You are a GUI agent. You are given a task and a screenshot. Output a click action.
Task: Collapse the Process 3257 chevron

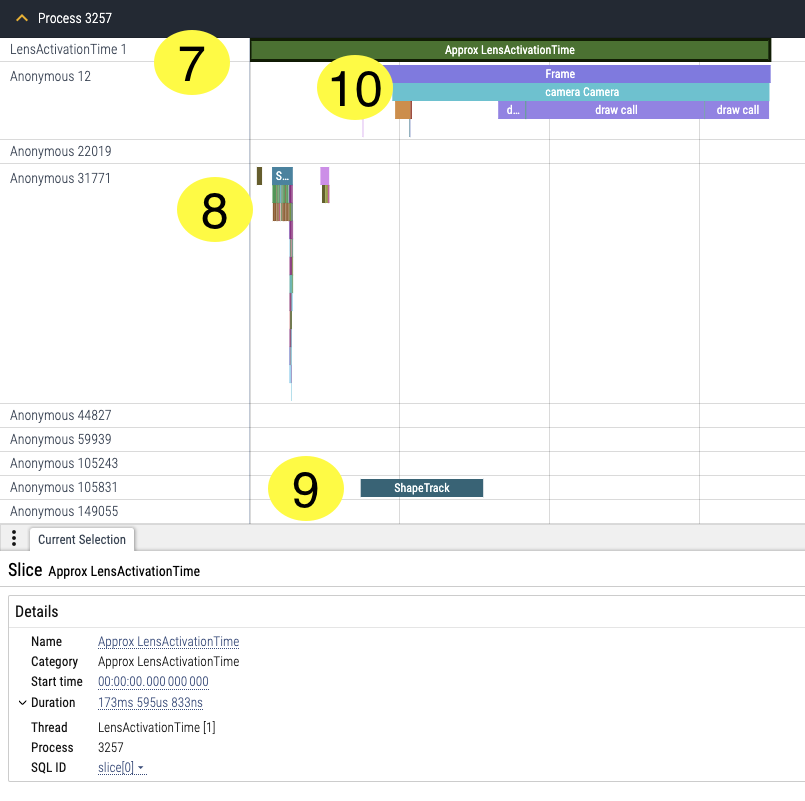click(x=22, y=18)
